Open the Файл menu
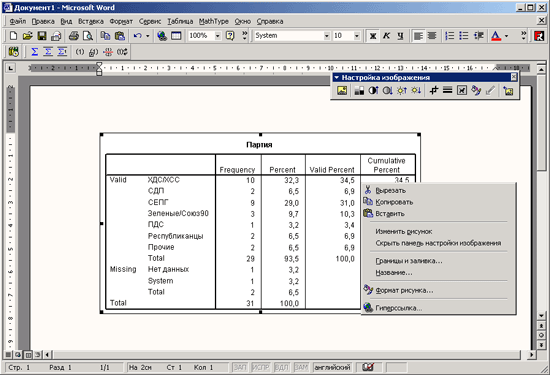 point(18,21)
